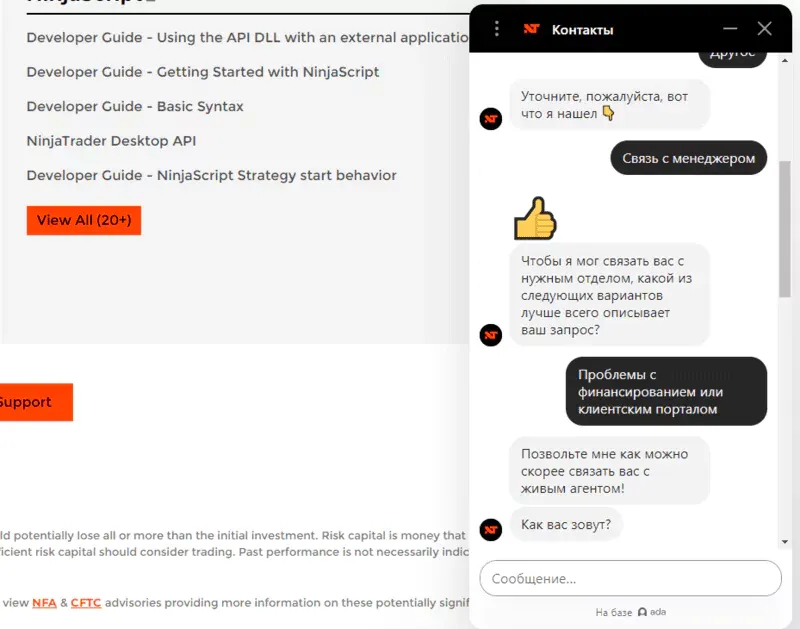Open 'NinjaScript Strategy start behavior' guide
The image size is (800, 629).
pos(211,175)
